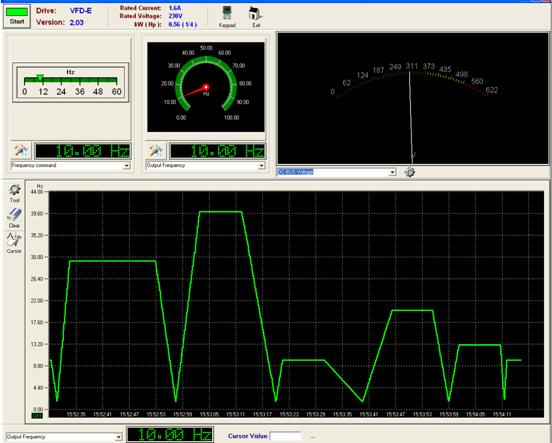Click the Exit door icon
The width and height of the screenshot is (552, 443).
(x=256, y=17)
